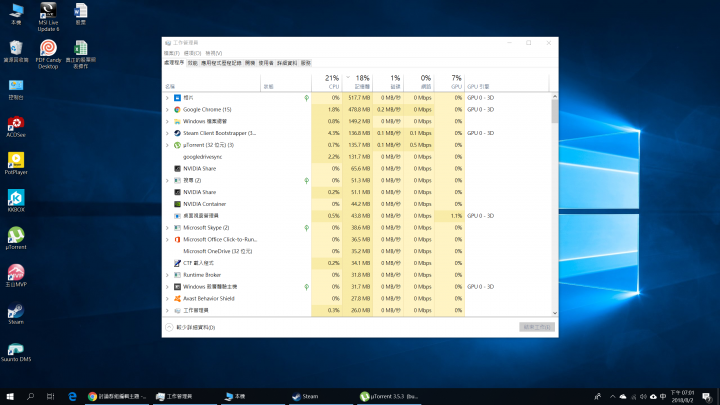Open the Suunto DM5 desktop shortcut
The height and width of the screenshot is (405, 720).
[16, 351]
